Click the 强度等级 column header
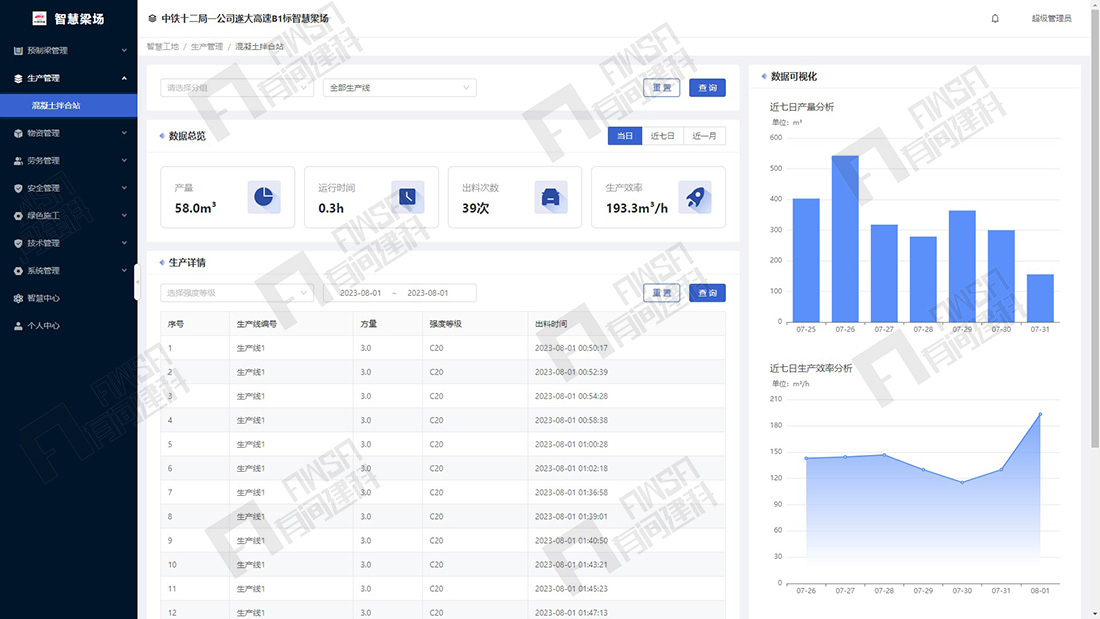 point(445,324)
